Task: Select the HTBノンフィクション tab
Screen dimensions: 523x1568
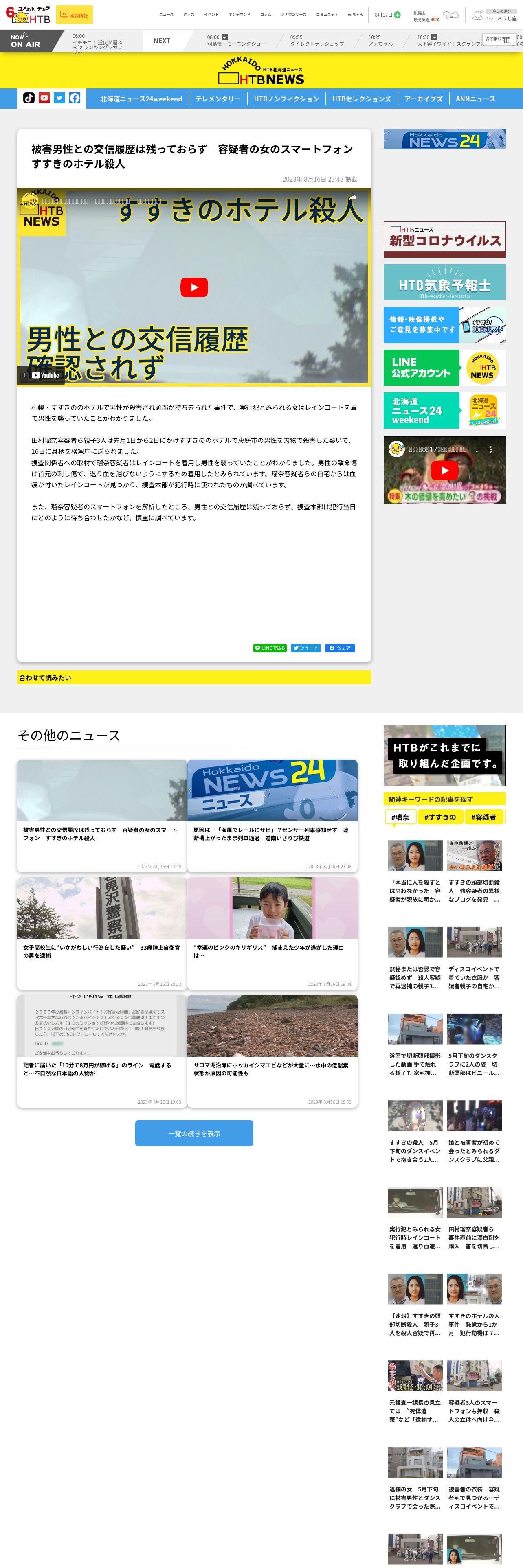Action: pos(286,99)
